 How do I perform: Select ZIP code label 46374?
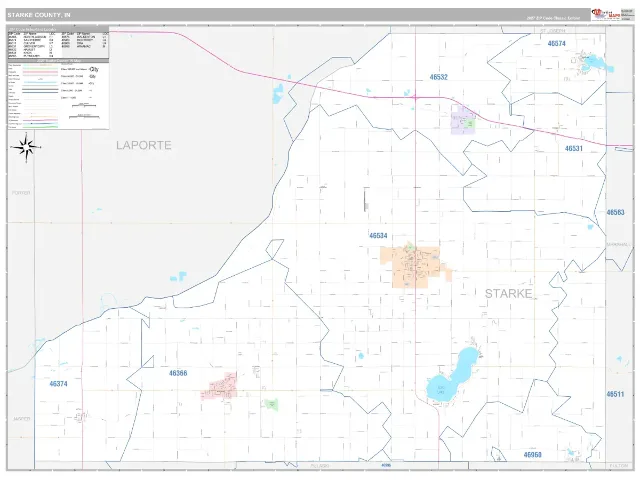point(58,384)
